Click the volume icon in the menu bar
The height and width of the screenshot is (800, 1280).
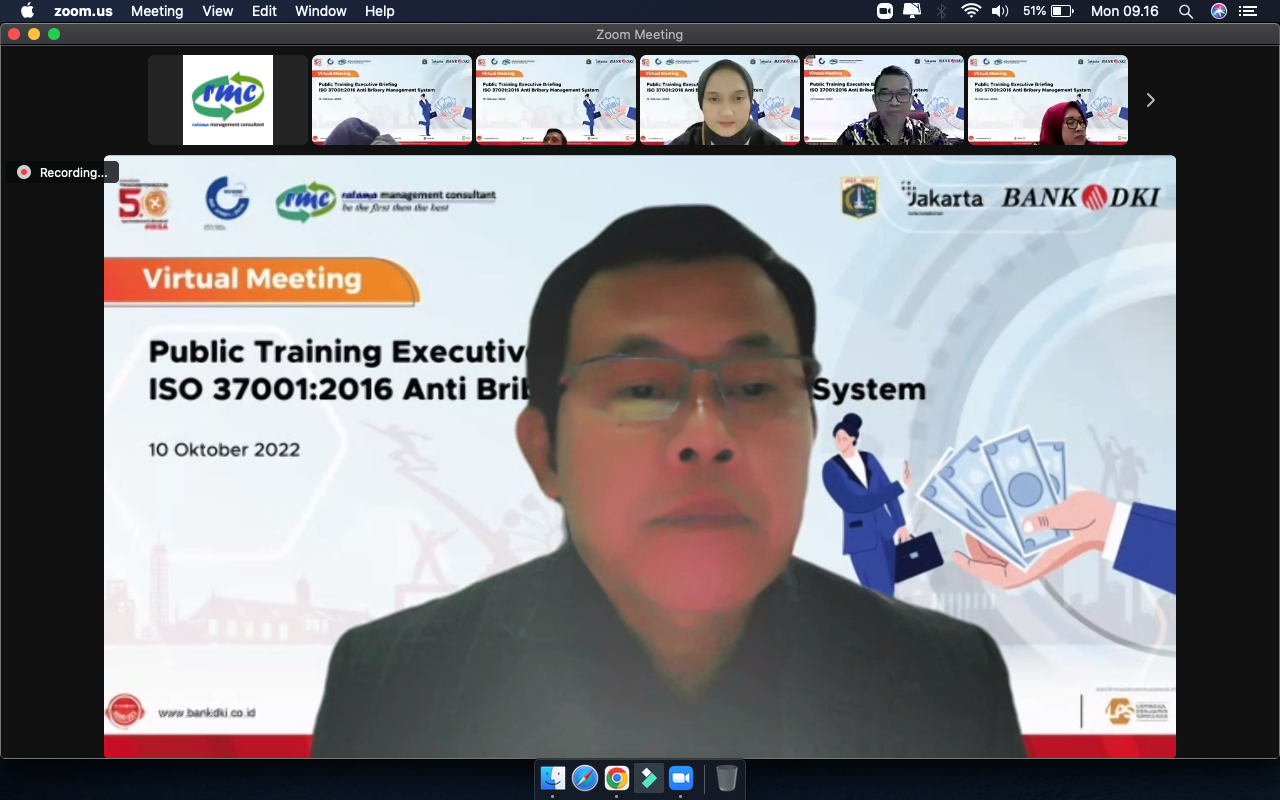(1001, 11)
